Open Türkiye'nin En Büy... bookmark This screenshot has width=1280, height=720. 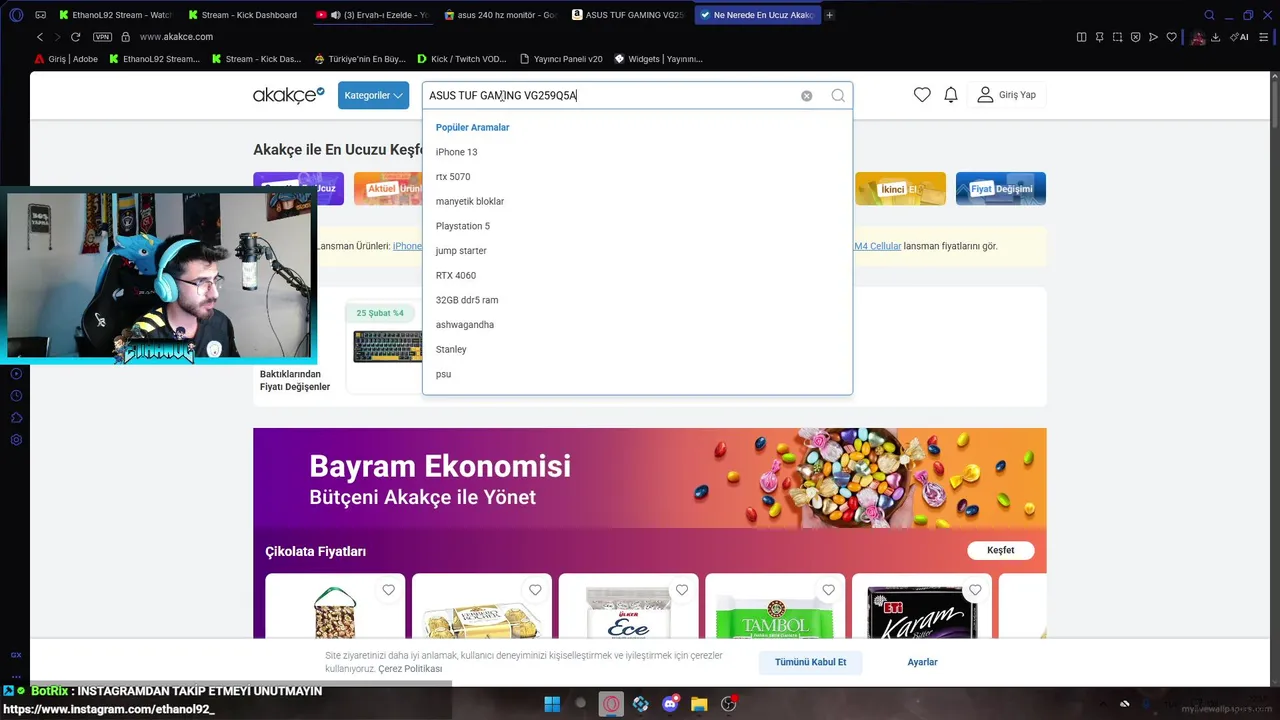click(x=360, y=59)
